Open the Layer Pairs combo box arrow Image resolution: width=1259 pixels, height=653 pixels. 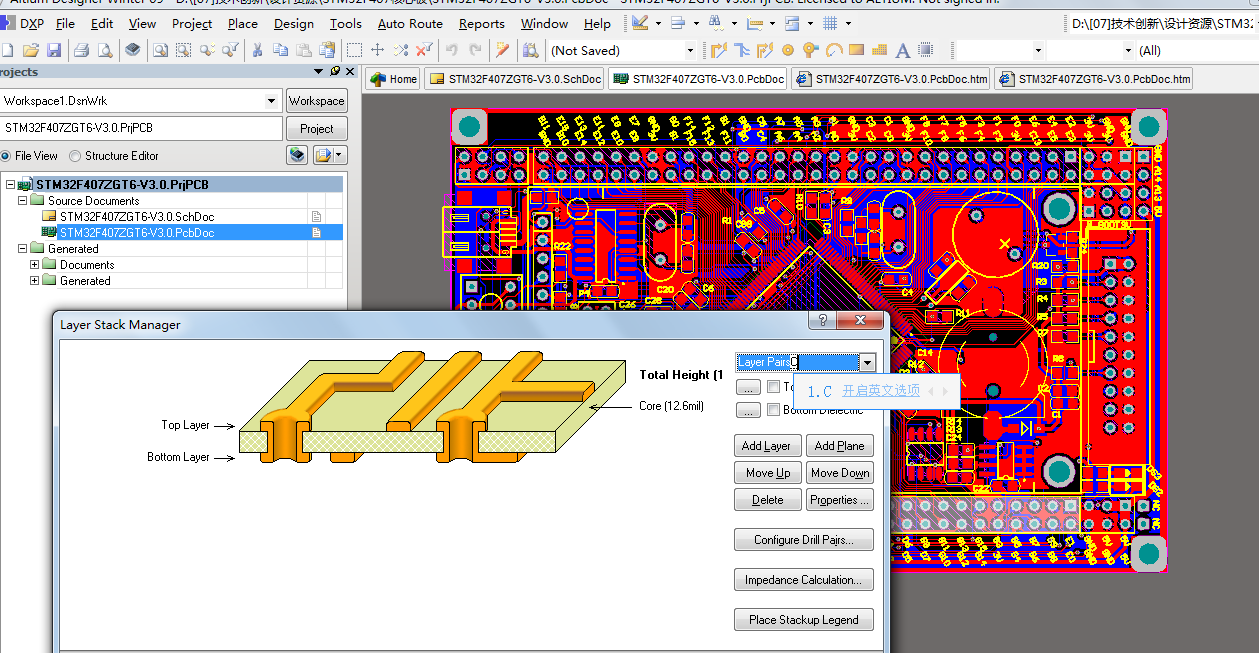click(867, 363)
